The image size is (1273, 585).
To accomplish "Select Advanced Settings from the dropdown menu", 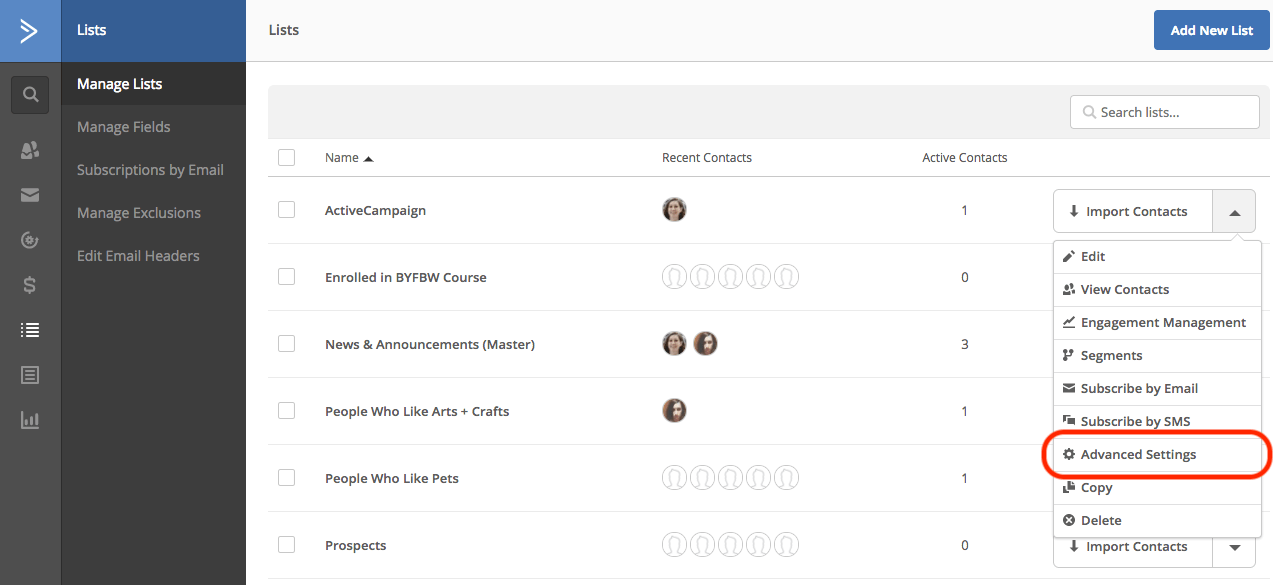I will tap(1138, 454).
